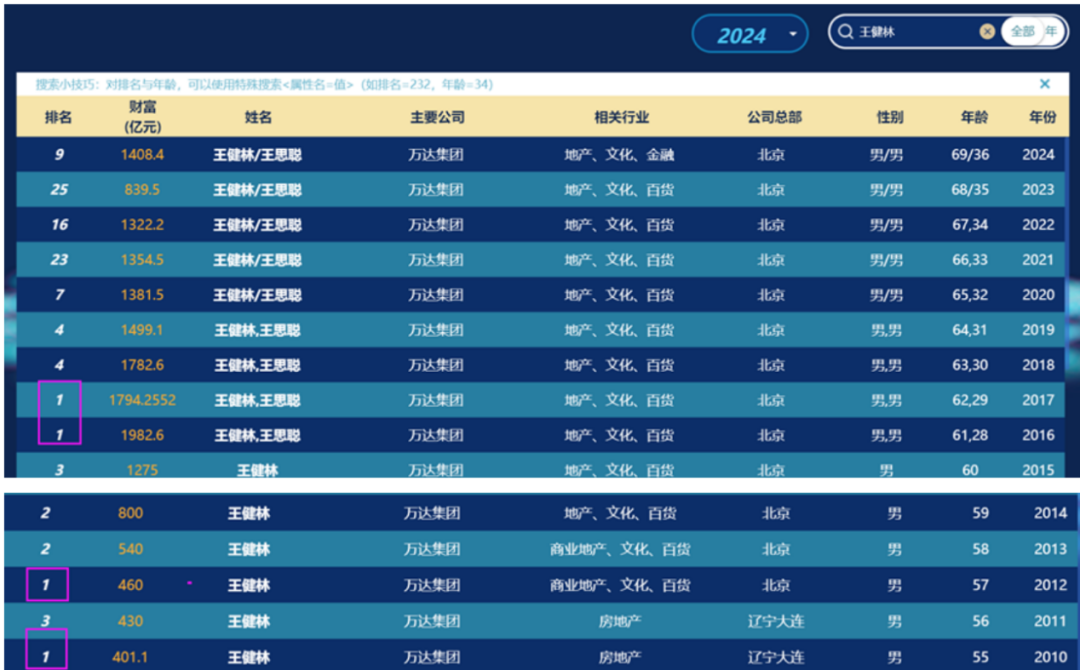The image size is (1080, 670).
Task: Click 王健林 name in the 2014 row
Action: (x=249, y=513)
